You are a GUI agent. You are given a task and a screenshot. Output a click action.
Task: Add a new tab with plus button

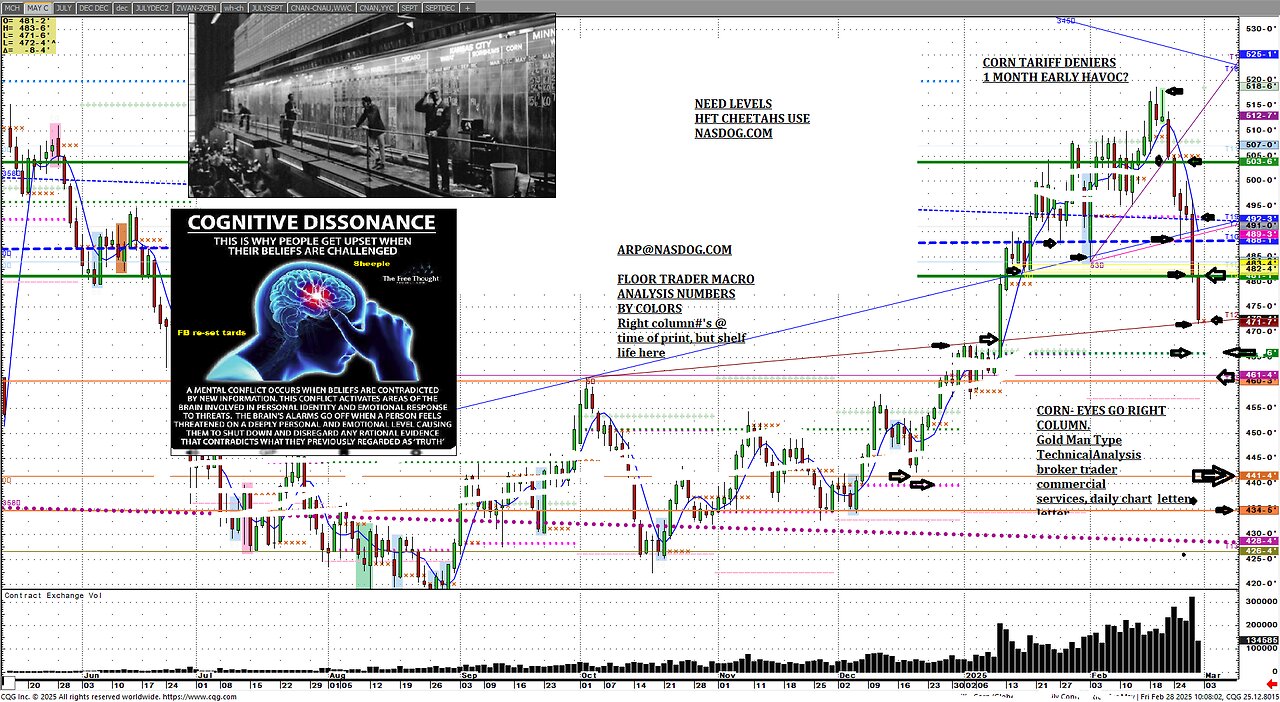[x=467, y=7]
